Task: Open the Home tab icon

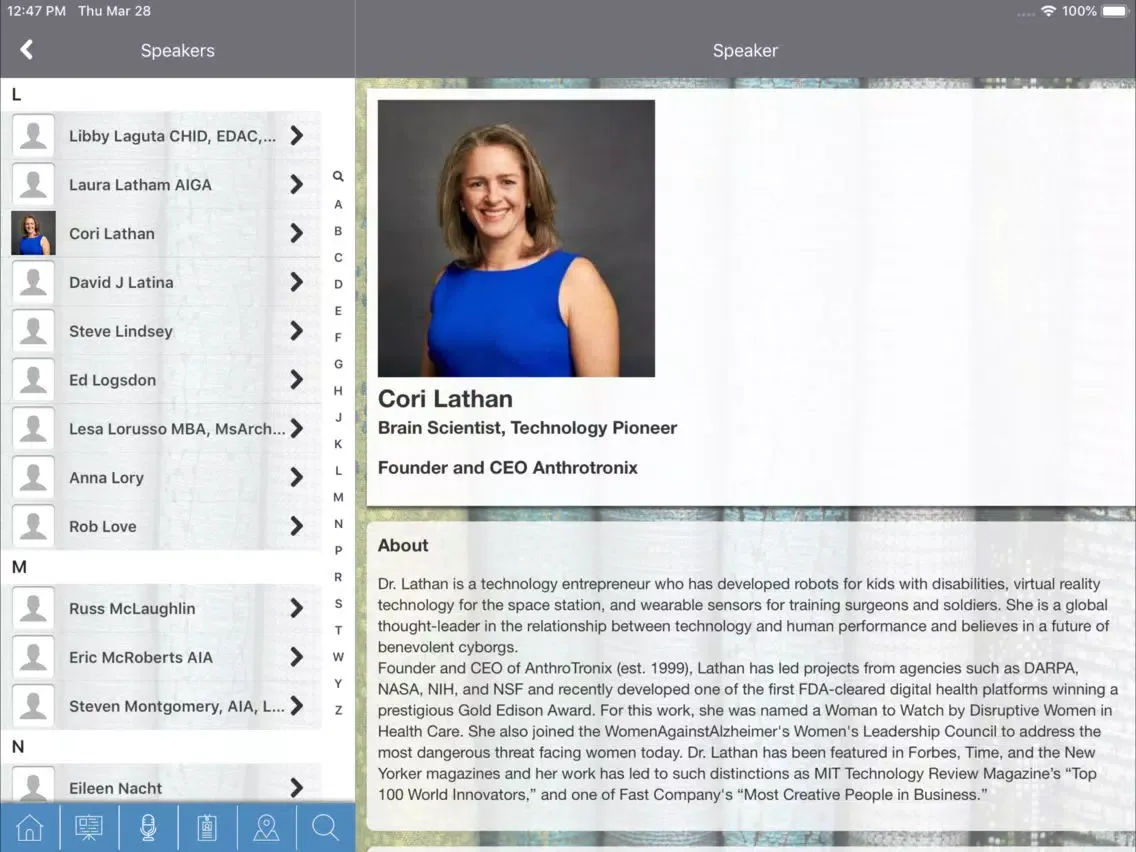Action: click(x=30, y=827)
